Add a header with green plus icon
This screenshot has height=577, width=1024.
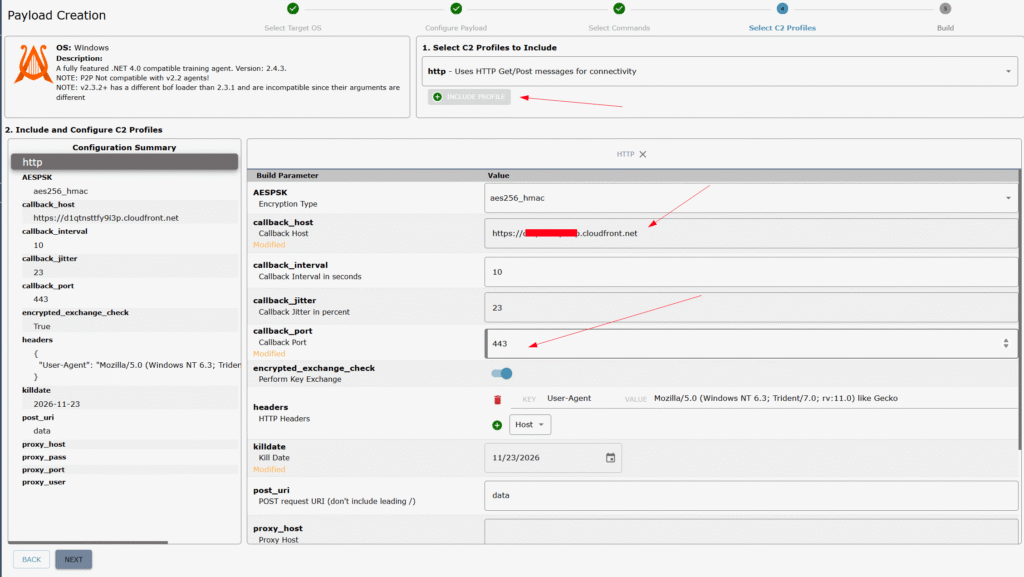tap(497, 425)
